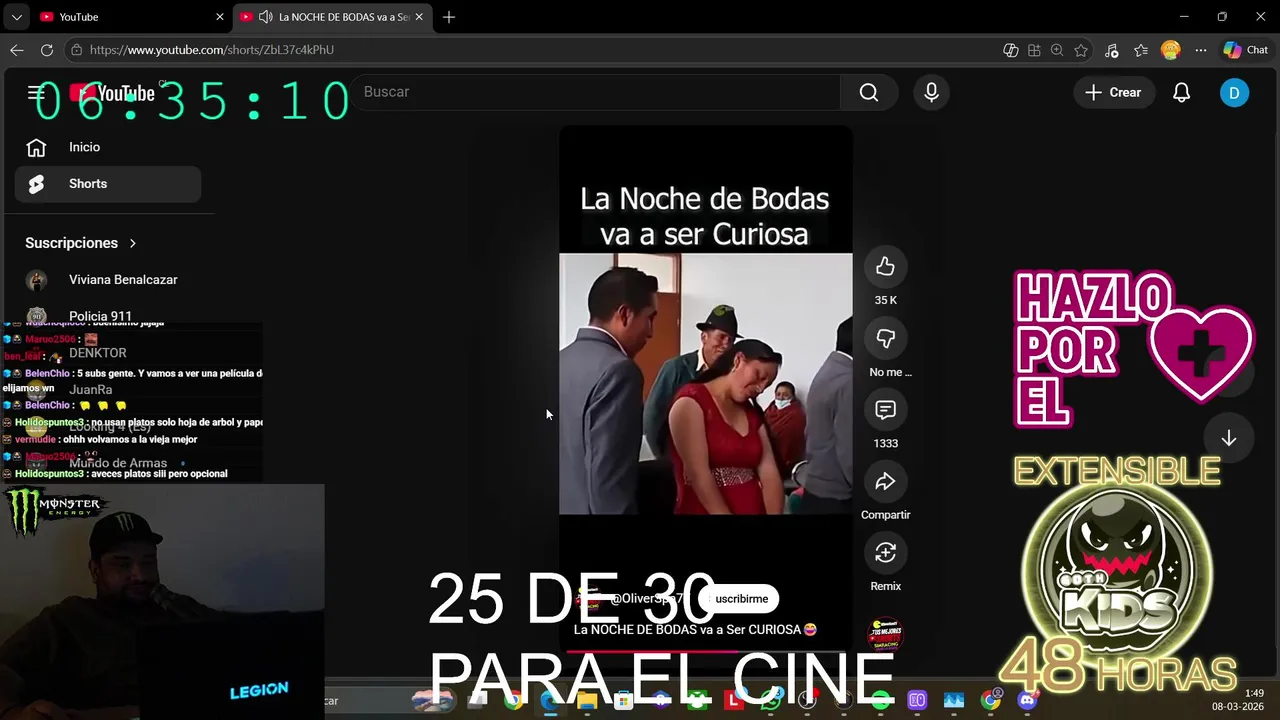1280x720 pixels.
Task: Open Discord in the taskbar
Action: click(x=1027, y=700)
